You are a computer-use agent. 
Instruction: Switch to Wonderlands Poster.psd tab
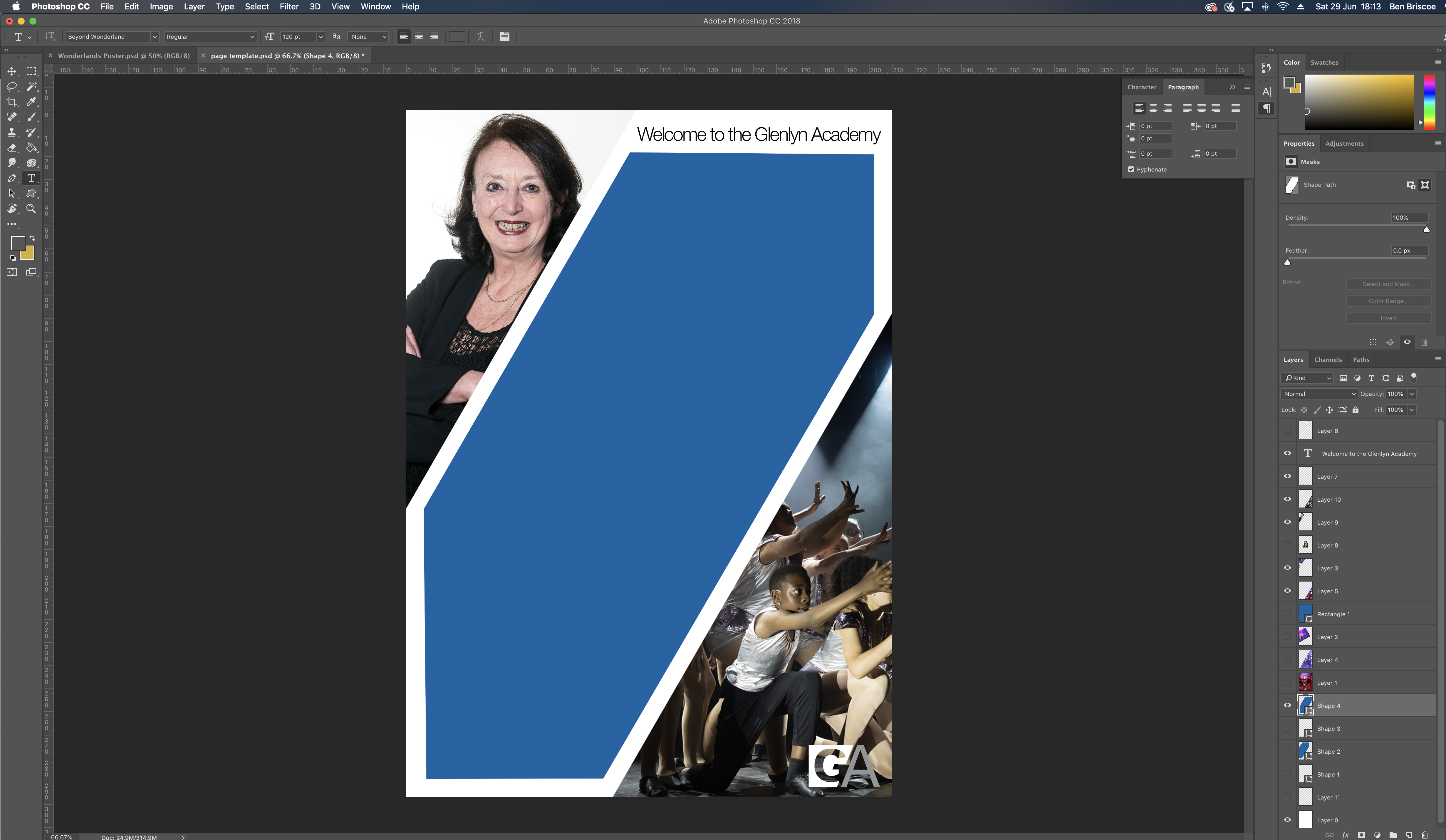tap(123, 56)
